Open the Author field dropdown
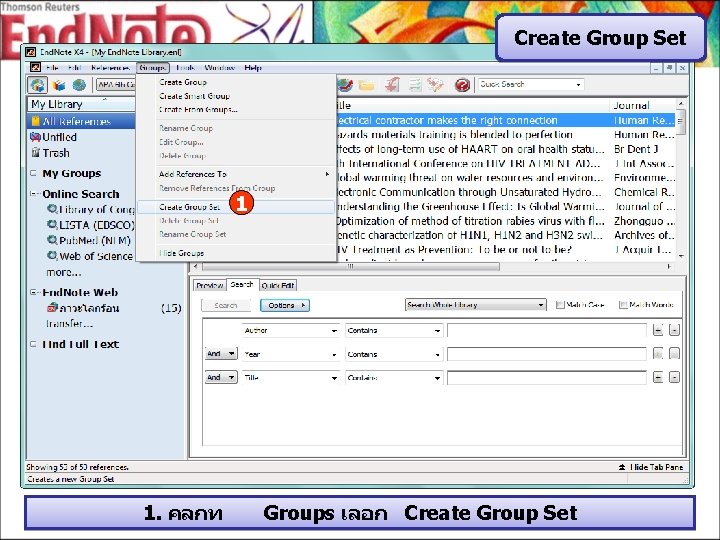Image resolution: width=720 pixels, height=540 pixels. click(x=290, y=331)
